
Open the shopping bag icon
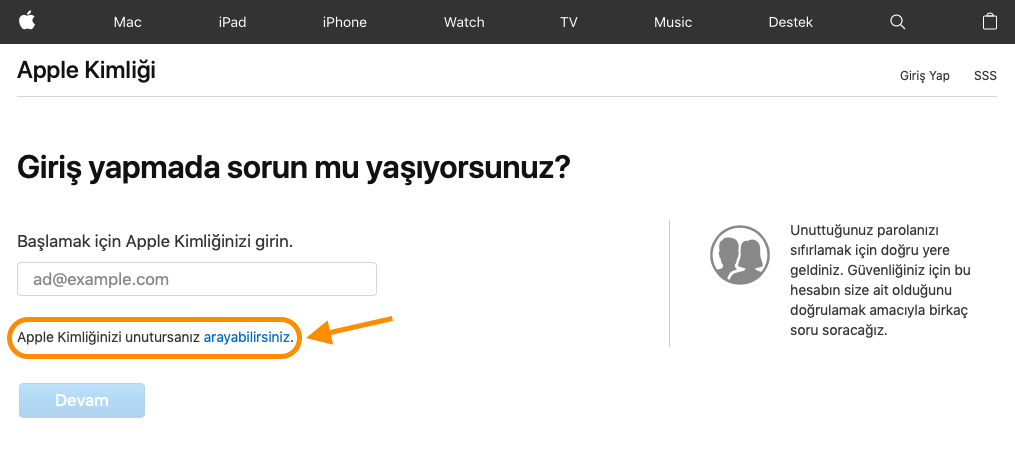click(x=990, y=22)
